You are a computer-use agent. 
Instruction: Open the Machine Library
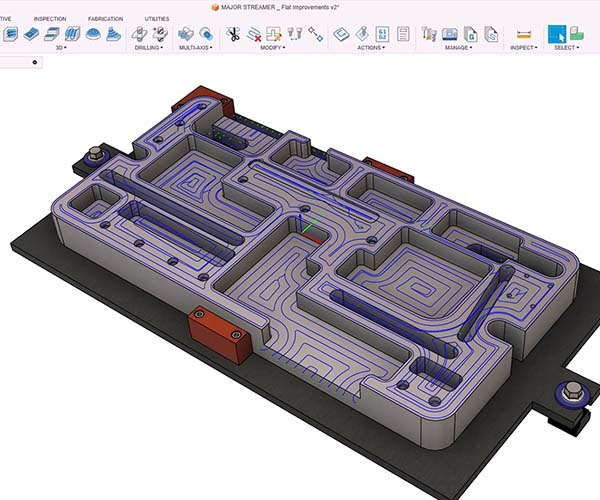point(450,34)
